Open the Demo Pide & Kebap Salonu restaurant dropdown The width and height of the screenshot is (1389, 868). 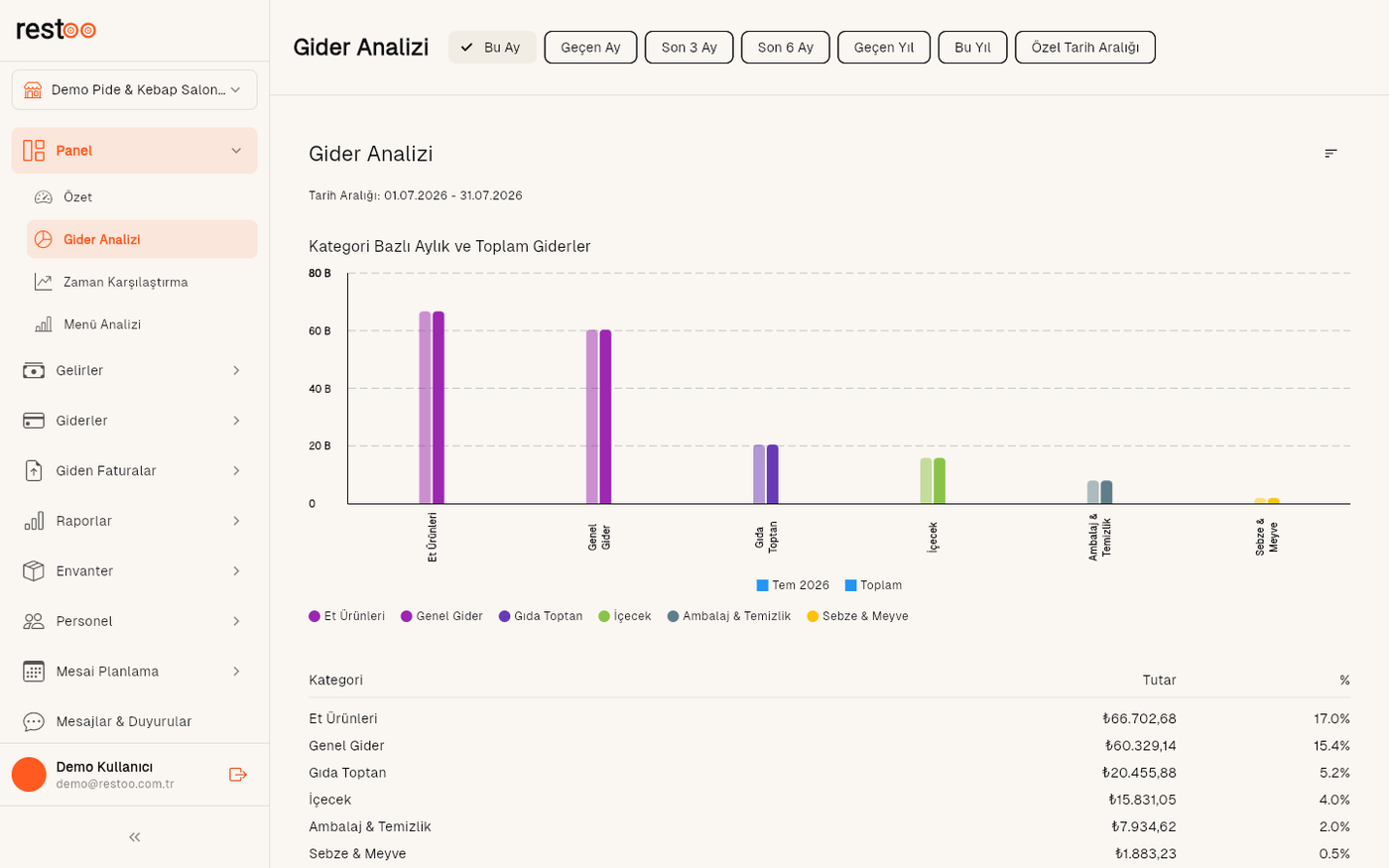pos(135,90)
